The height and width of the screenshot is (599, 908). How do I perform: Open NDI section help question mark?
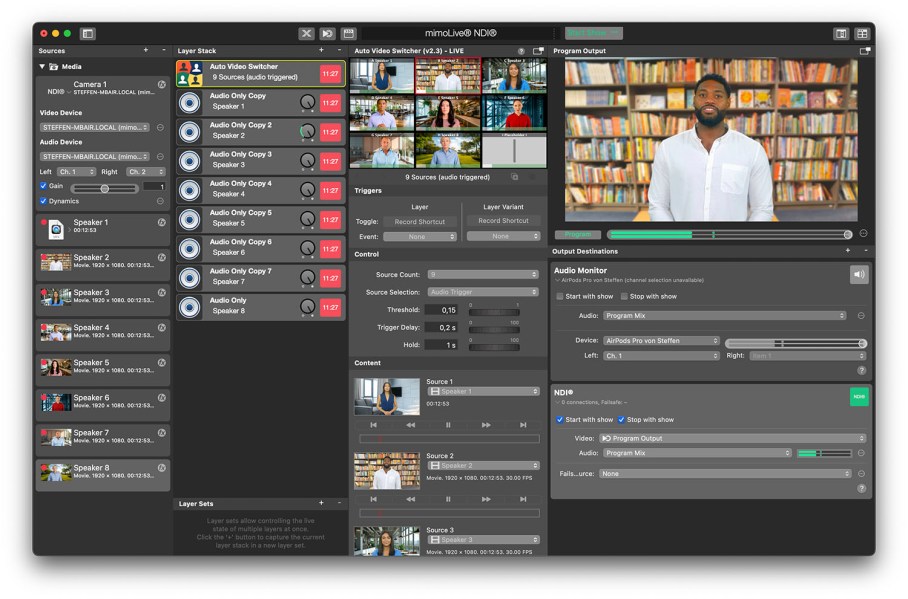coord(862,488)
